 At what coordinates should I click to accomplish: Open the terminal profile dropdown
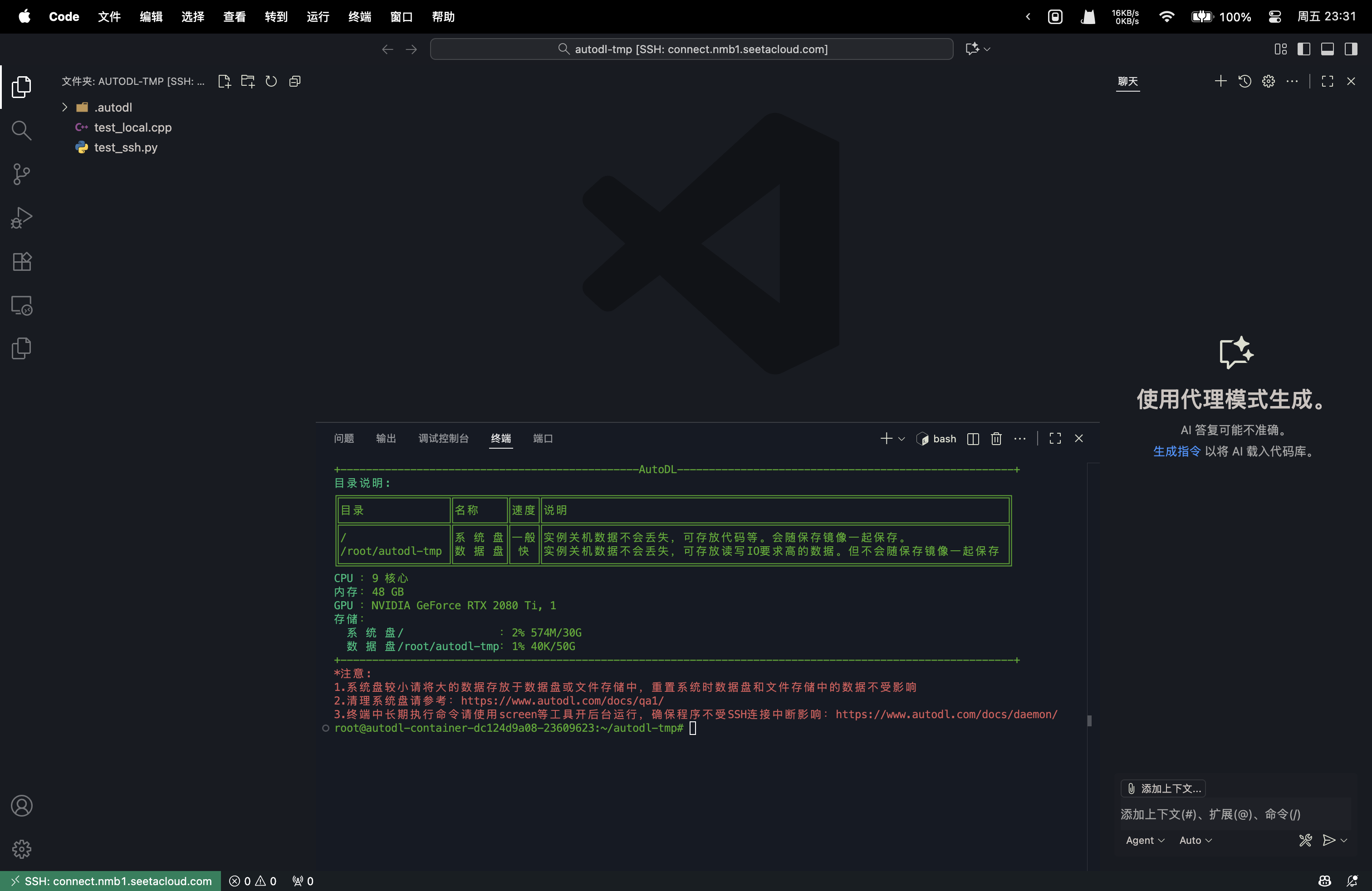(x=902, y=439)
